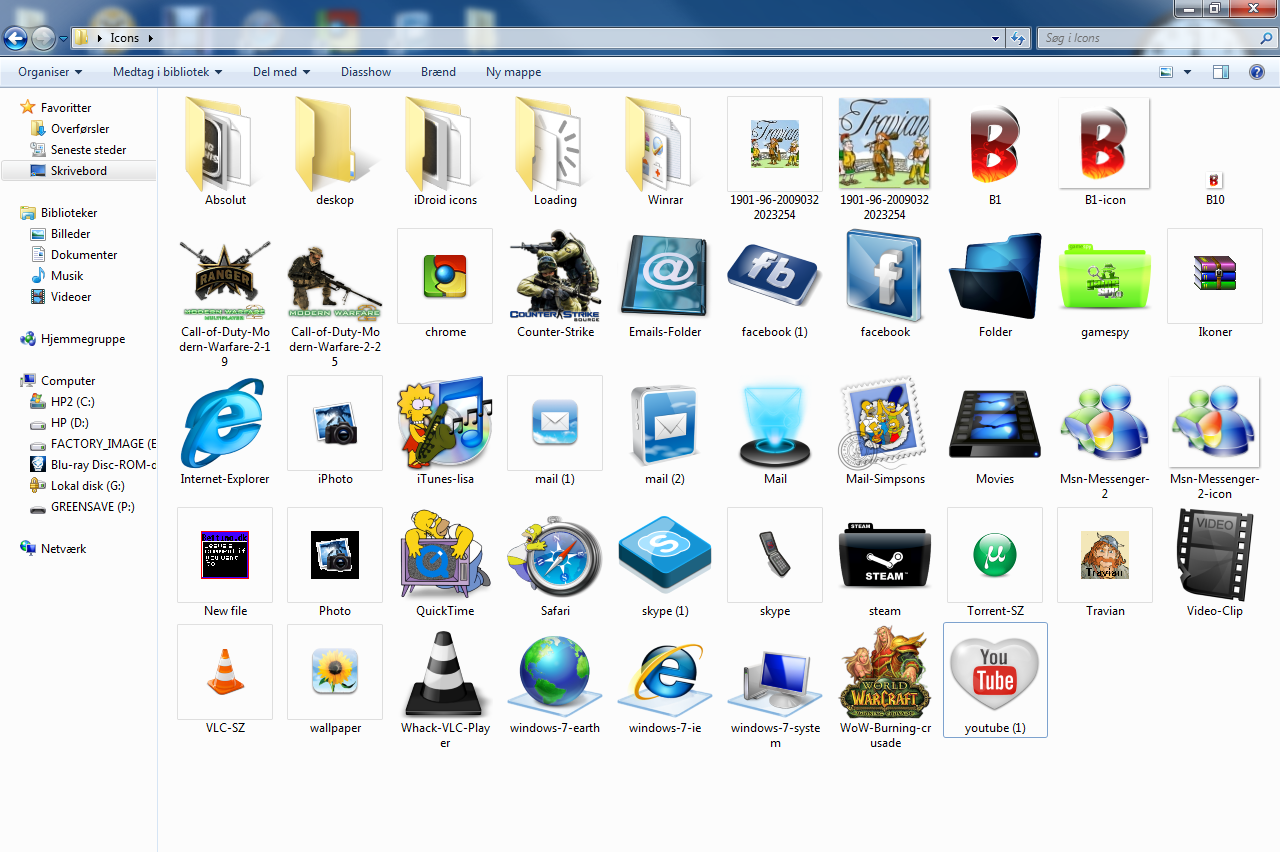1280x852 pixels.
Task: Select the Msn-Messenger-2-icon file
Action: (x=1215, y=423)
